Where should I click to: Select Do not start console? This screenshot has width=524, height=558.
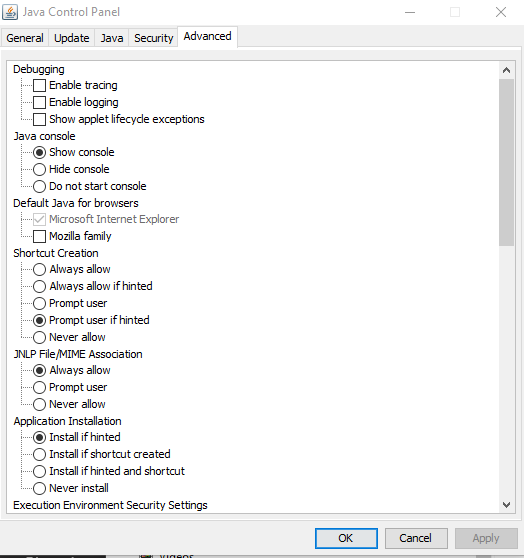pyautogui.click(x=39, y=186)
